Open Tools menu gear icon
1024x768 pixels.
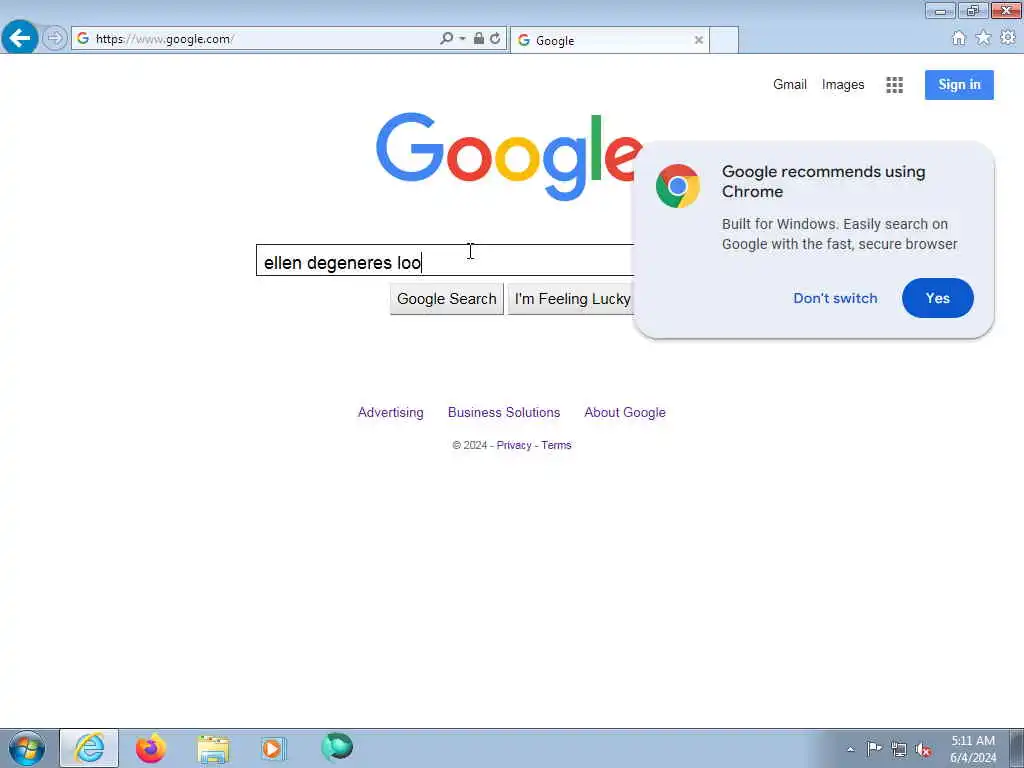point(1008,38)
